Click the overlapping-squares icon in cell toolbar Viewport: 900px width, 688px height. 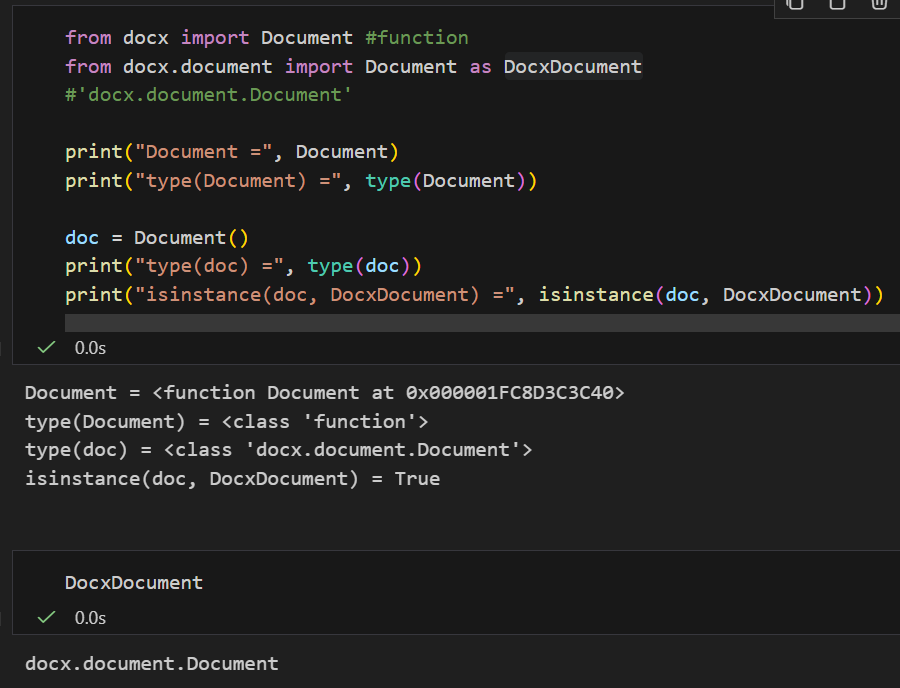(x=796, y=4)
